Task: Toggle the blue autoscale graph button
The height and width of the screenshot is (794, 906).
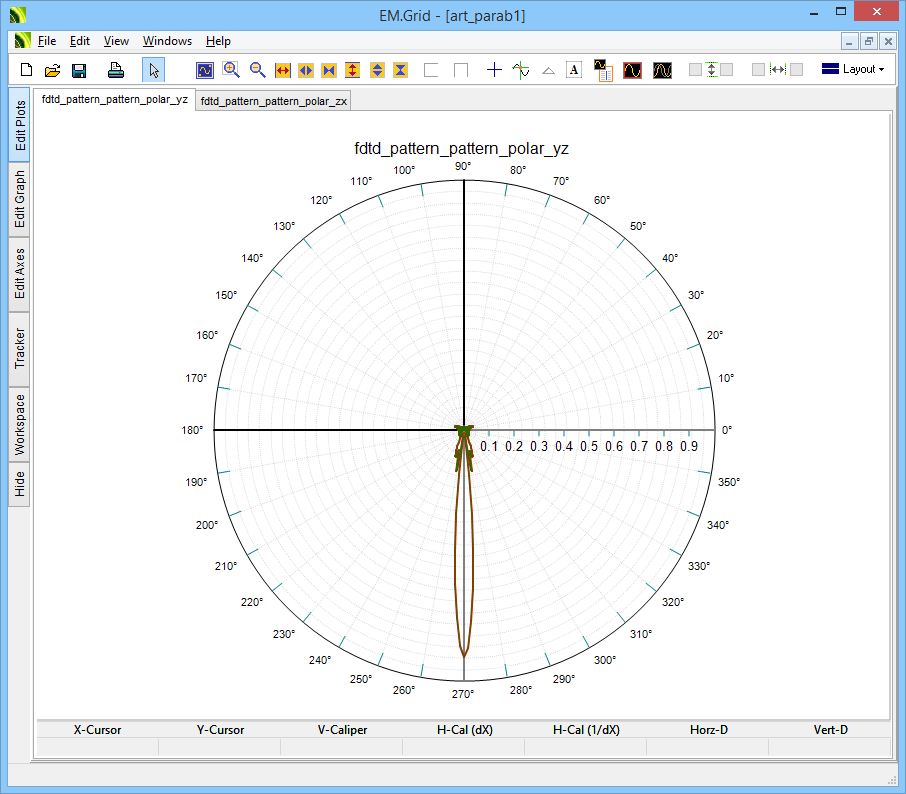Action: tap(204, 70)
